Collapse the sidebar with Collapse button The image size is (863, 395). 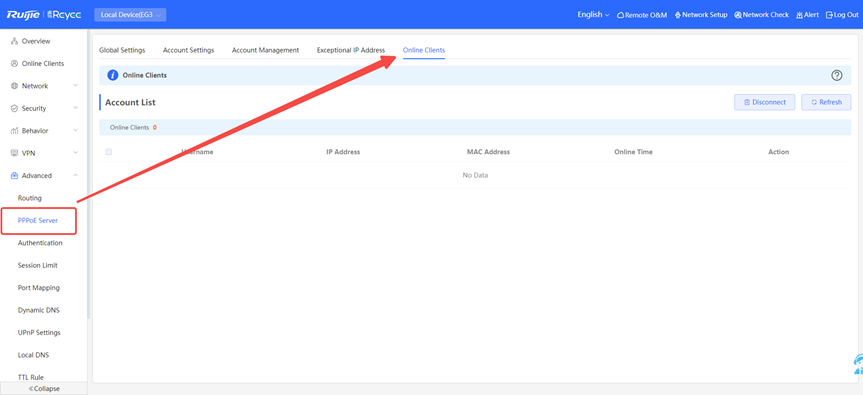pyautogui.click(x=43, y=388)
